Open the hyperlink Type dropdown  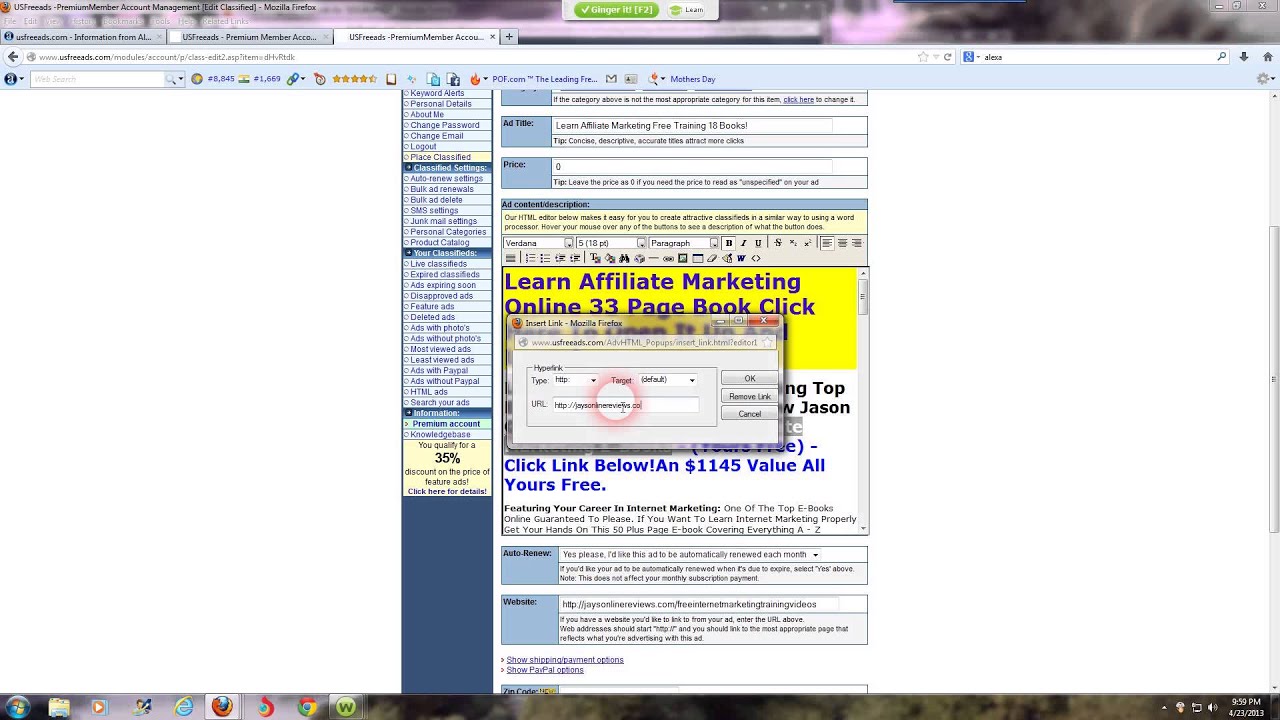(x=592, y=380)
